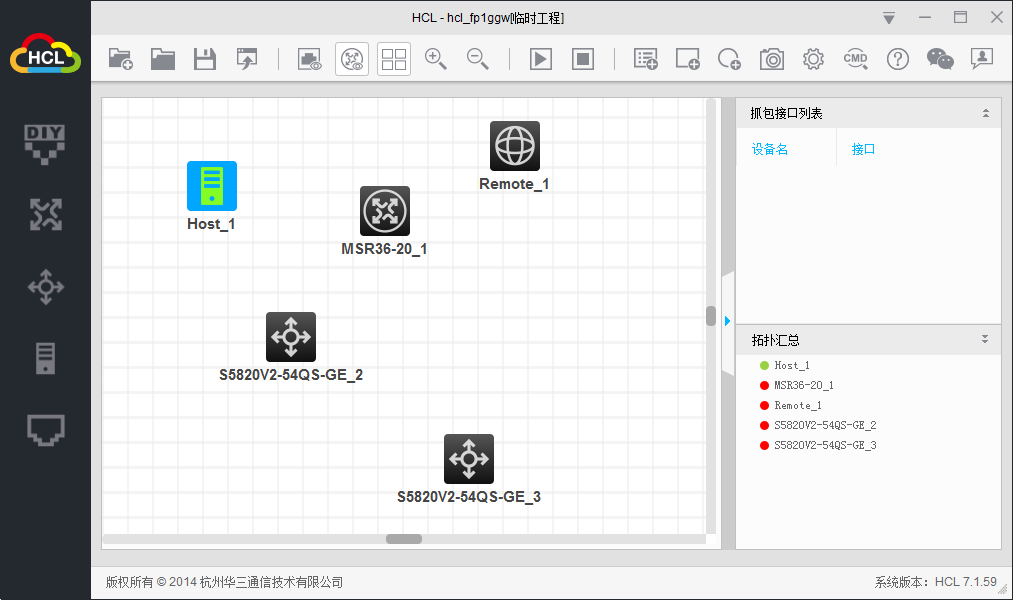Open the title bar dropdown menu arrow
This screenshot has height=600, width=1013.
tap(889, 19)
